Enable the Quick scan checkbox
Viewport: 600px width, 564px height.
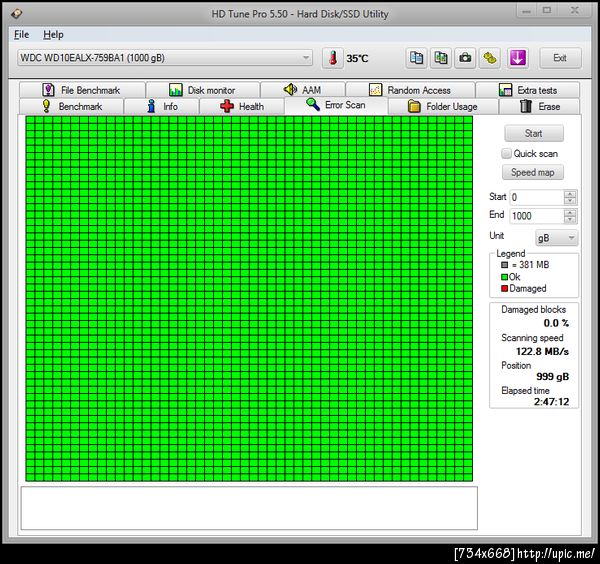tap(506, 153)
